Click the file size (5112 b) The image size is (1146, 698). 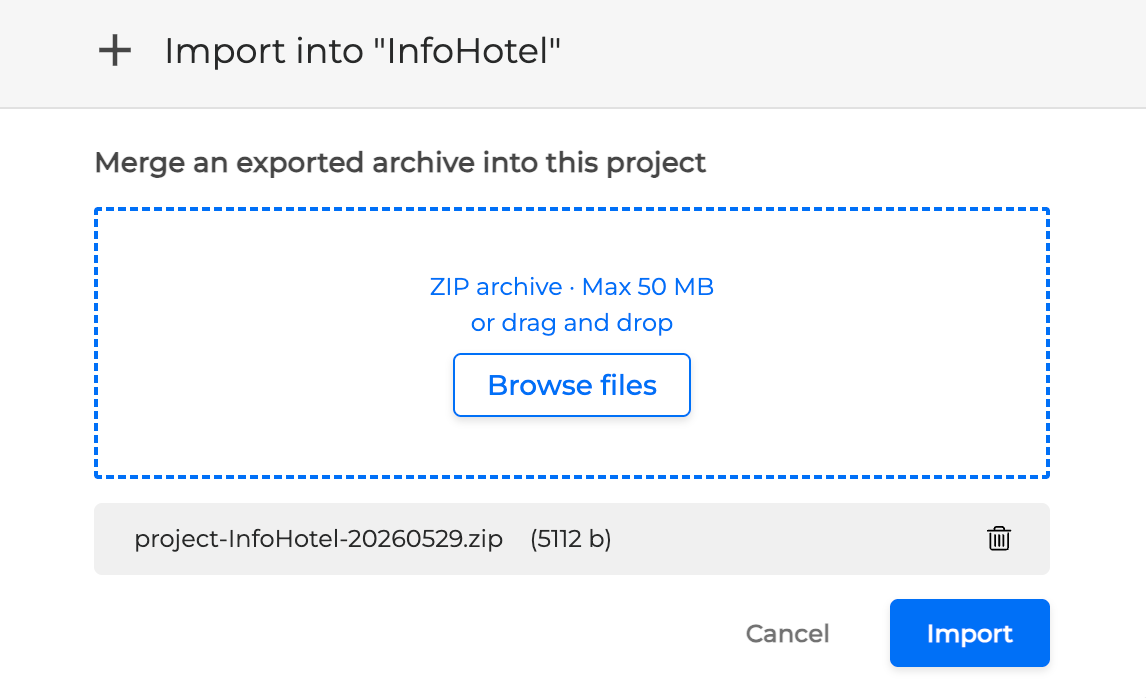(571, 539)
